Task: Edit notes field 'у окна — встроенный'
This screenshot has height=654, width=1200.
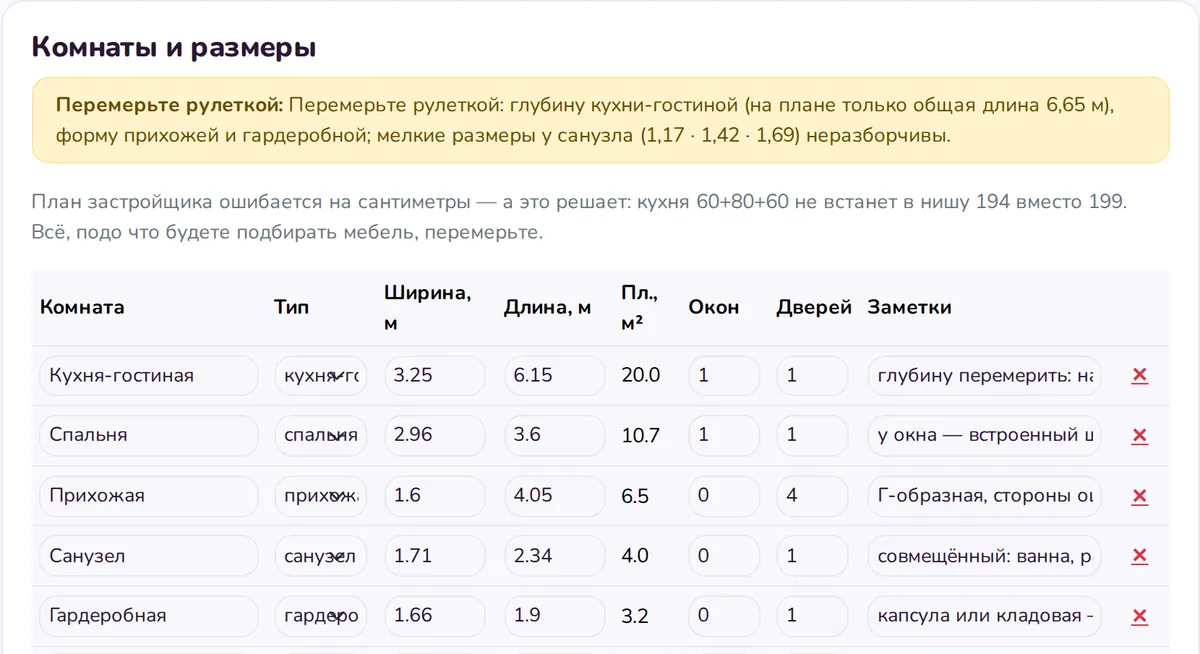Action: point(985,436)
